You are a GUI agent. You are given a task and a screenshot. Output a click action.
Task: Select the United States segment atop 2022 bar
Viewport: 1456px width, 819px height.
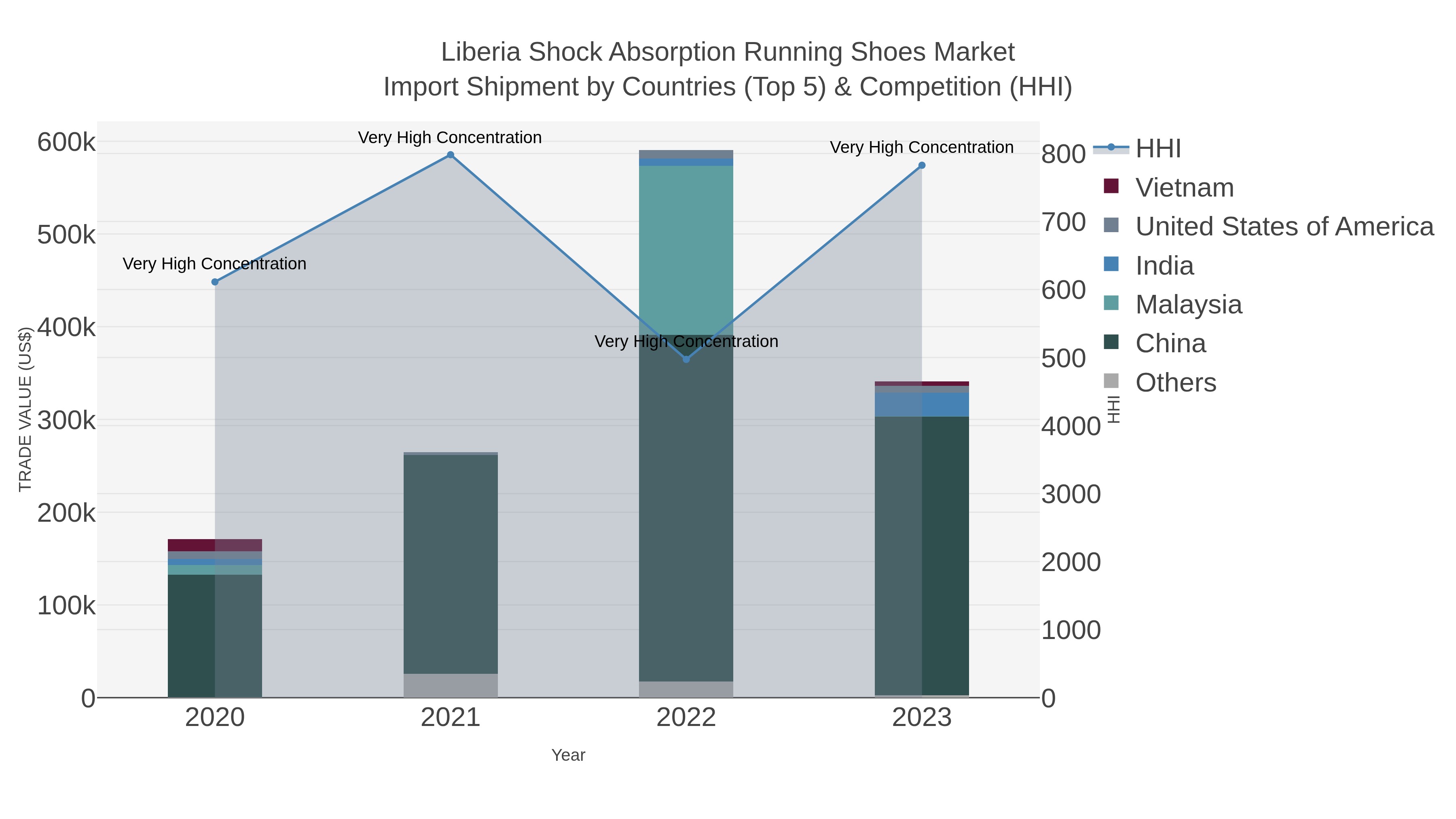686,154
